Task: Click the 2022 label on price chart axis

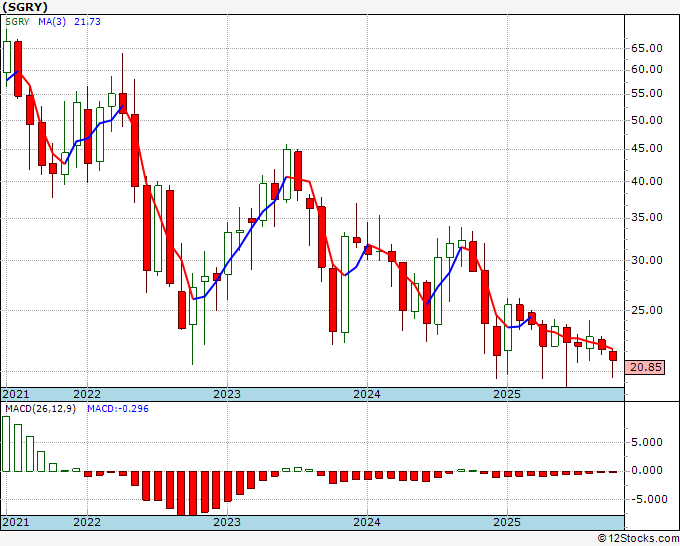Action: pos(87,394)
